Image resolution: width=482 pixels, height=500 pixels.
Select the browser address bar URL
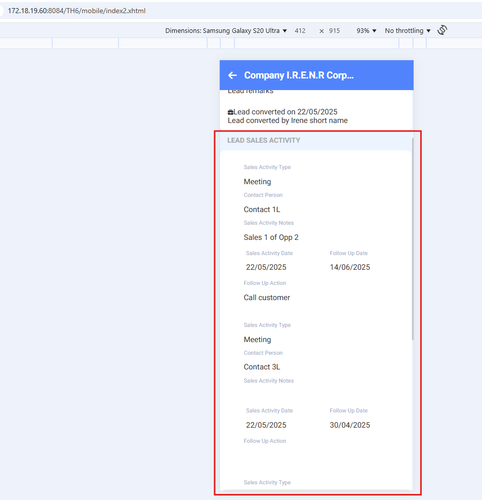(77, 11)
